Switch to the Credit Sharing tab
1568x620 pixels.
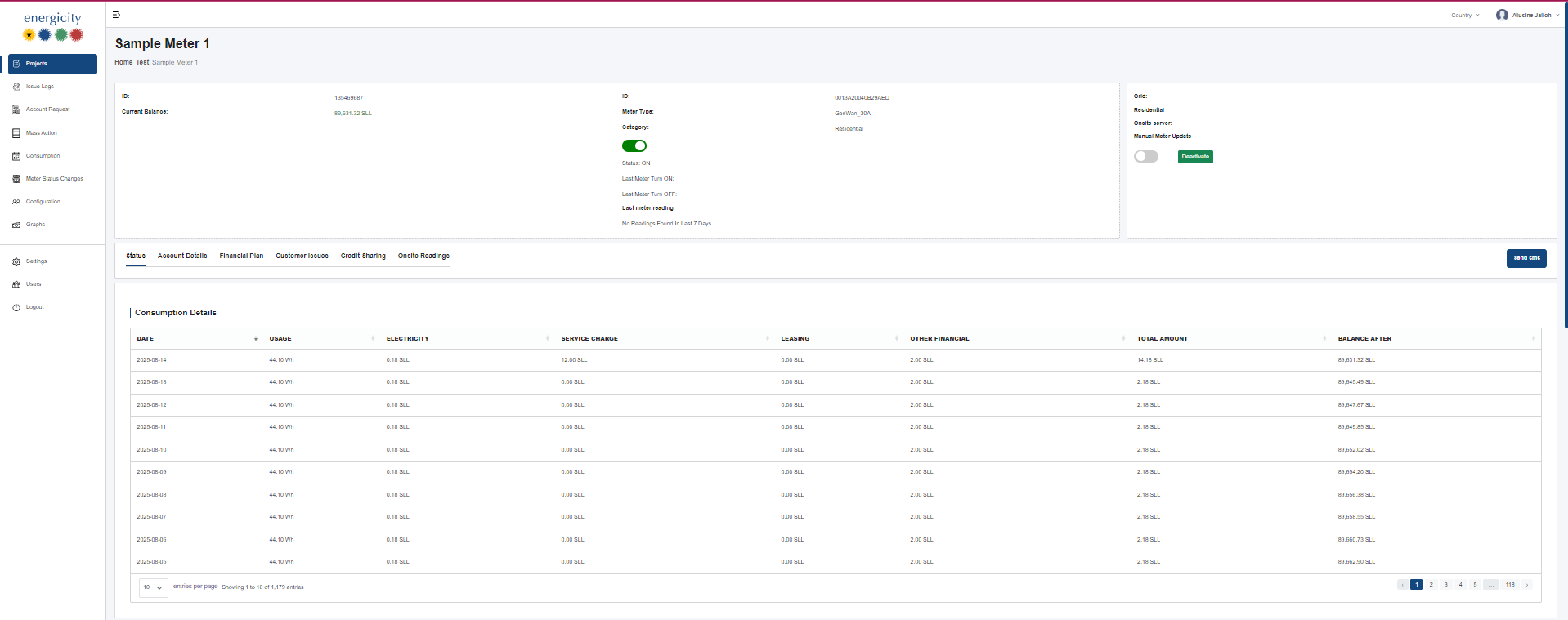pyautogui.click(x=363, y=256)
